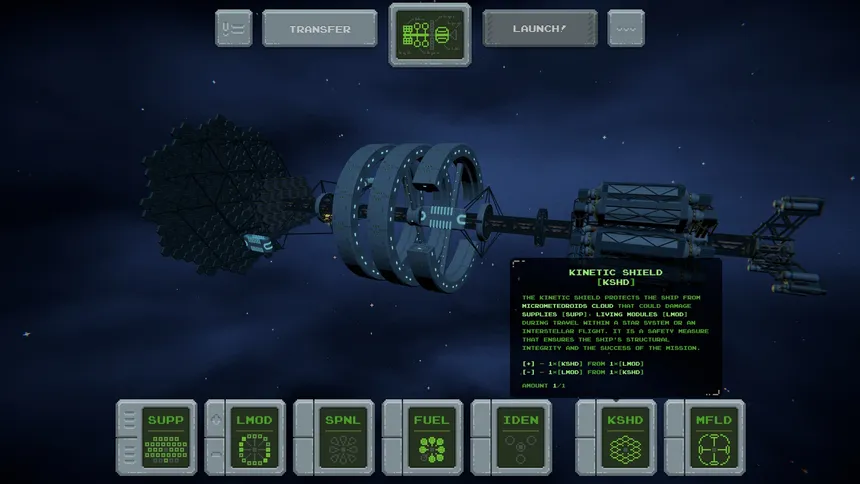Decrease LMOD with its minus button
Screen dimensions: 860x484
pos(217,454)
